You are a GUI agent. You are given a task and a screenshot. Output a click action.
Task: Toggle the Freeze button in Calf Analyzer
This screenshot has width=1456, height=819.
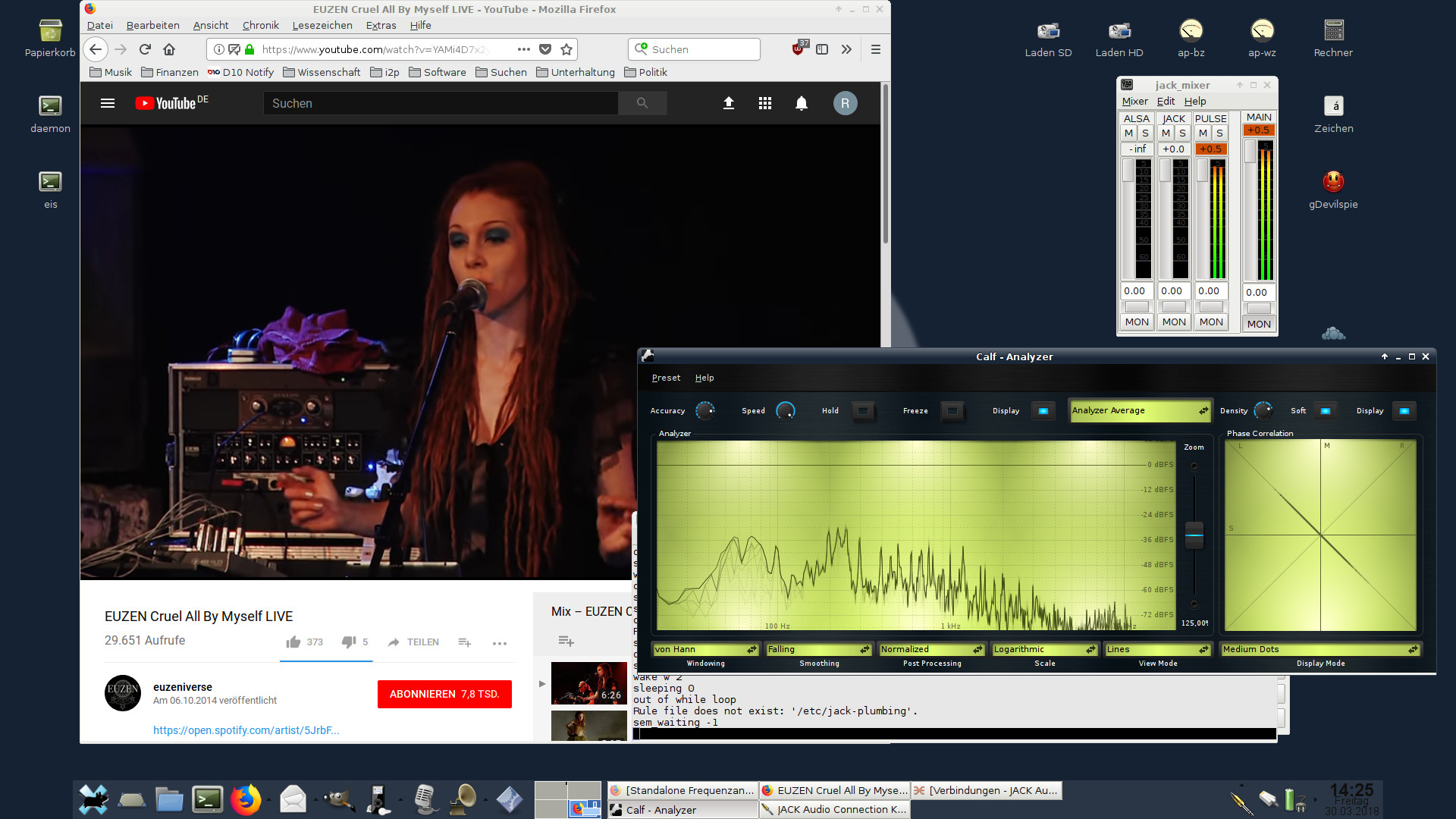(952, 411)
